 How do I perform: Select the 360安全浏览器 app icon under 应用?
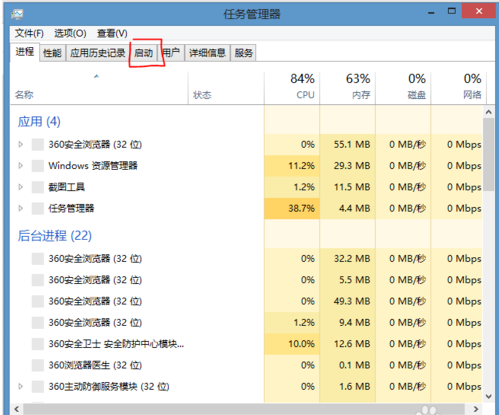(38, 145)
